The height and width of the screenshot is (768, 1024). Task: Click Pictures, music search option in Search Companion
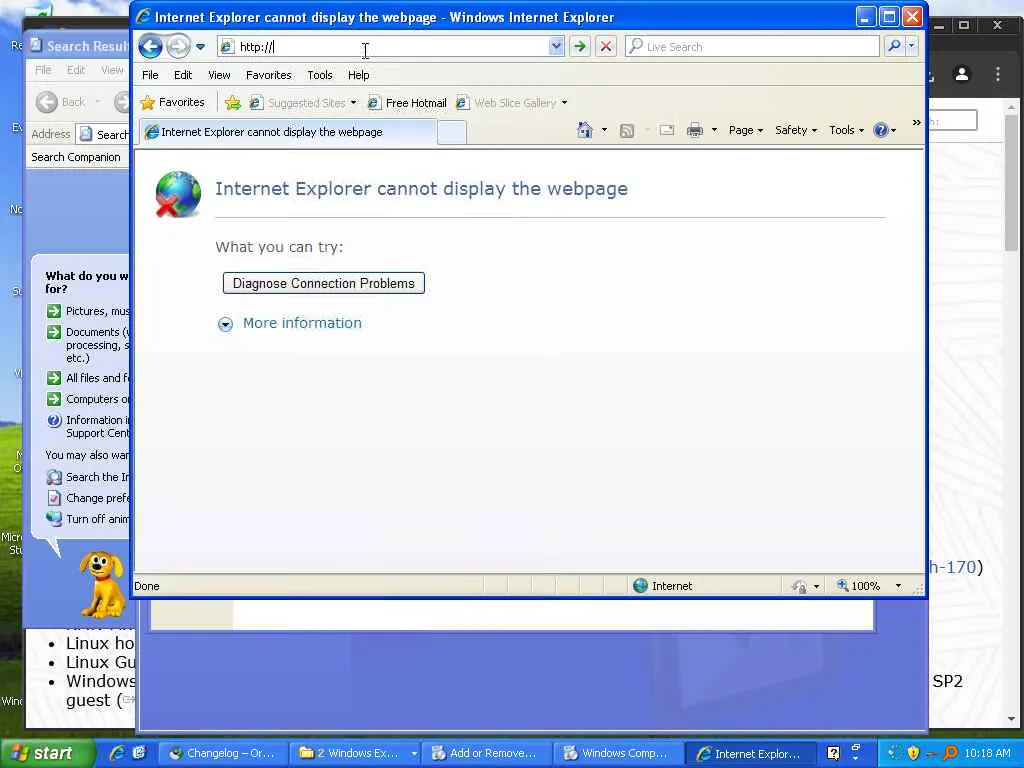pos(88,312)
